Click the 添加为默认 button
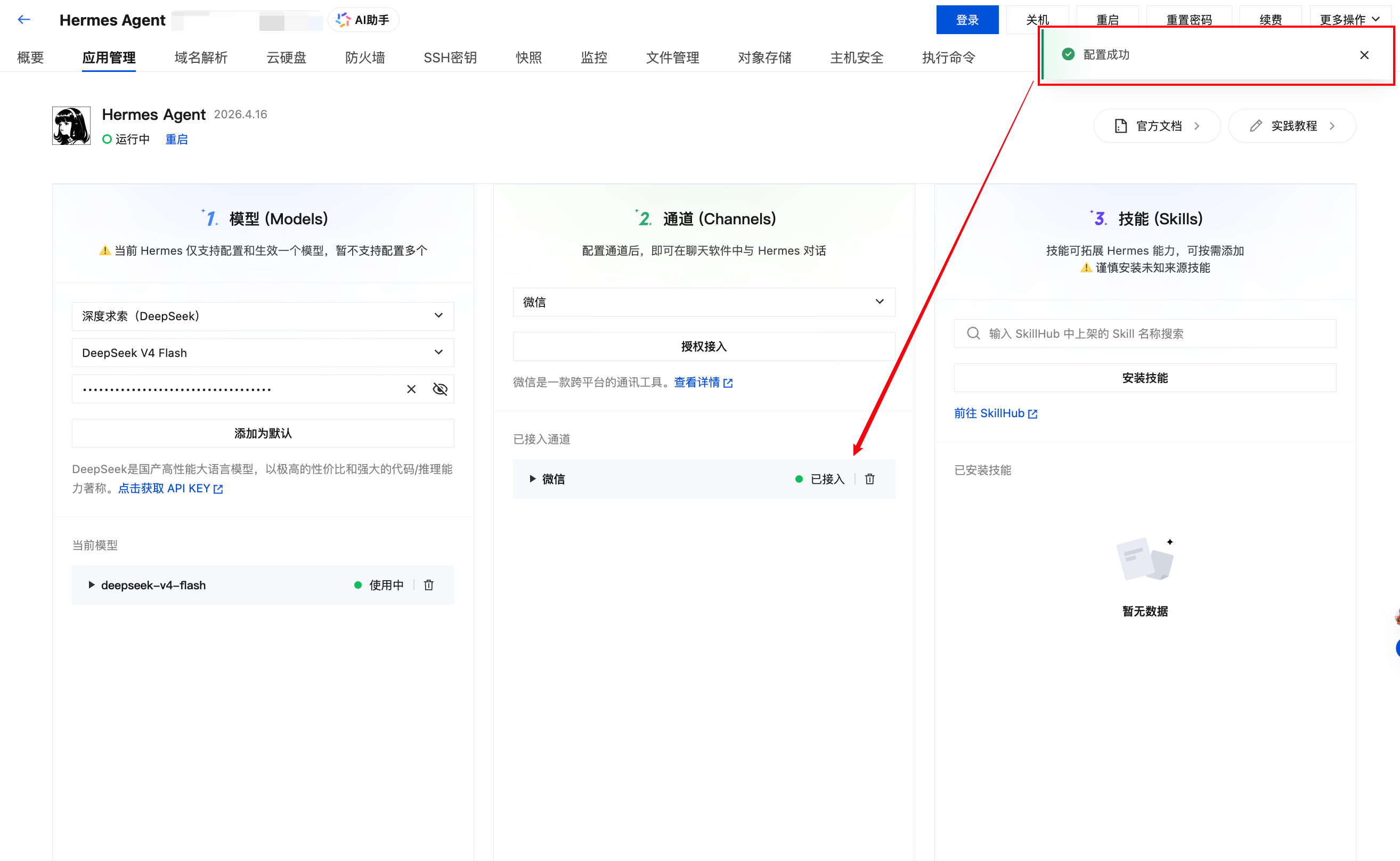The height and width of the screenshot is (861, 1400). point(263,433)
